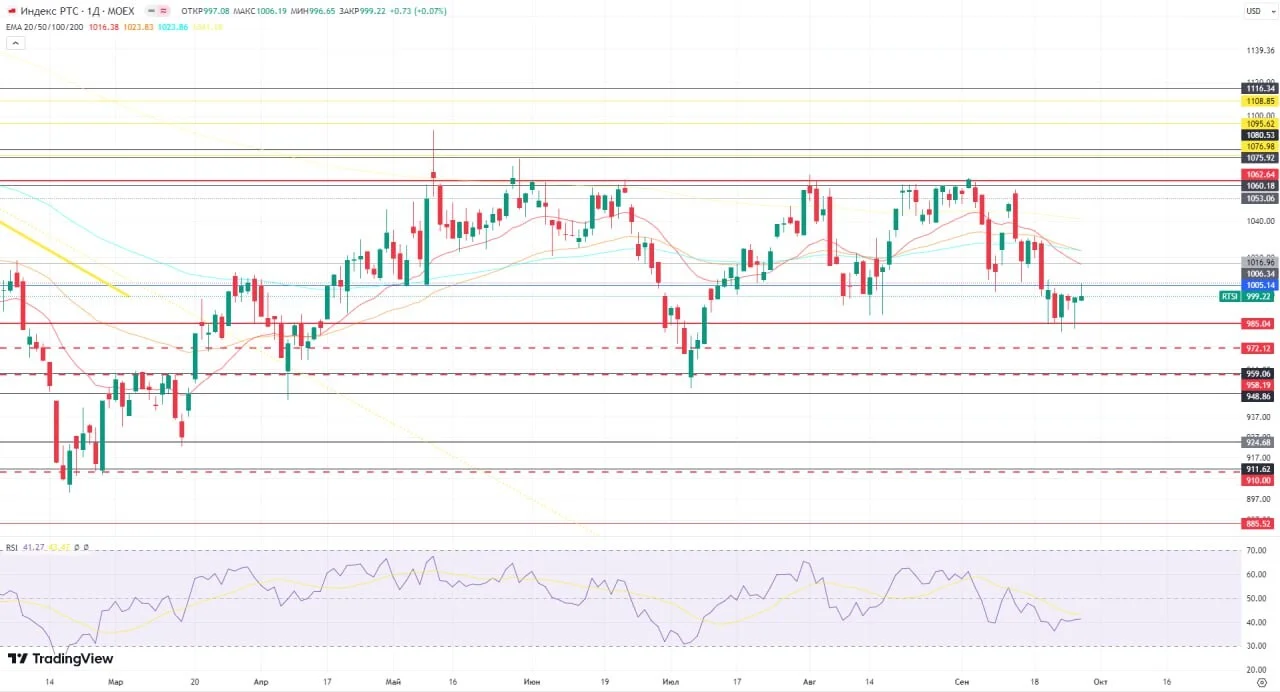Click the orange 1023.83 EMA value
Image resolution: width=1280 pixels, height=692 pixels.
click(138, 27)
